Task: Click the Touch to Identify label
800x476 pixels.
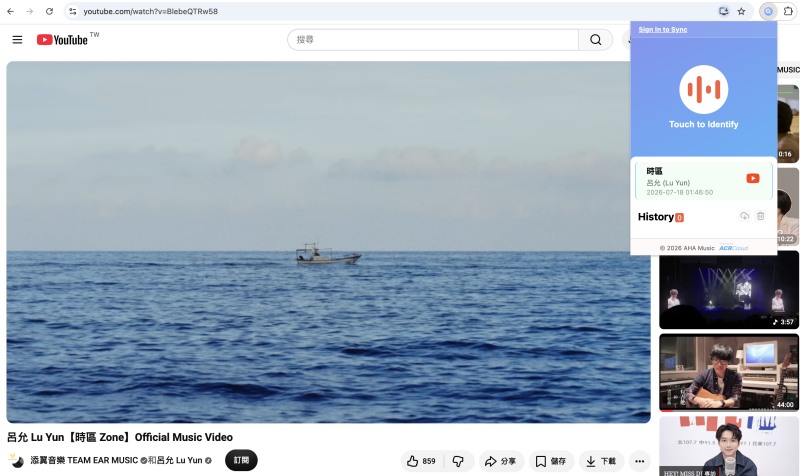Action: 704,124
